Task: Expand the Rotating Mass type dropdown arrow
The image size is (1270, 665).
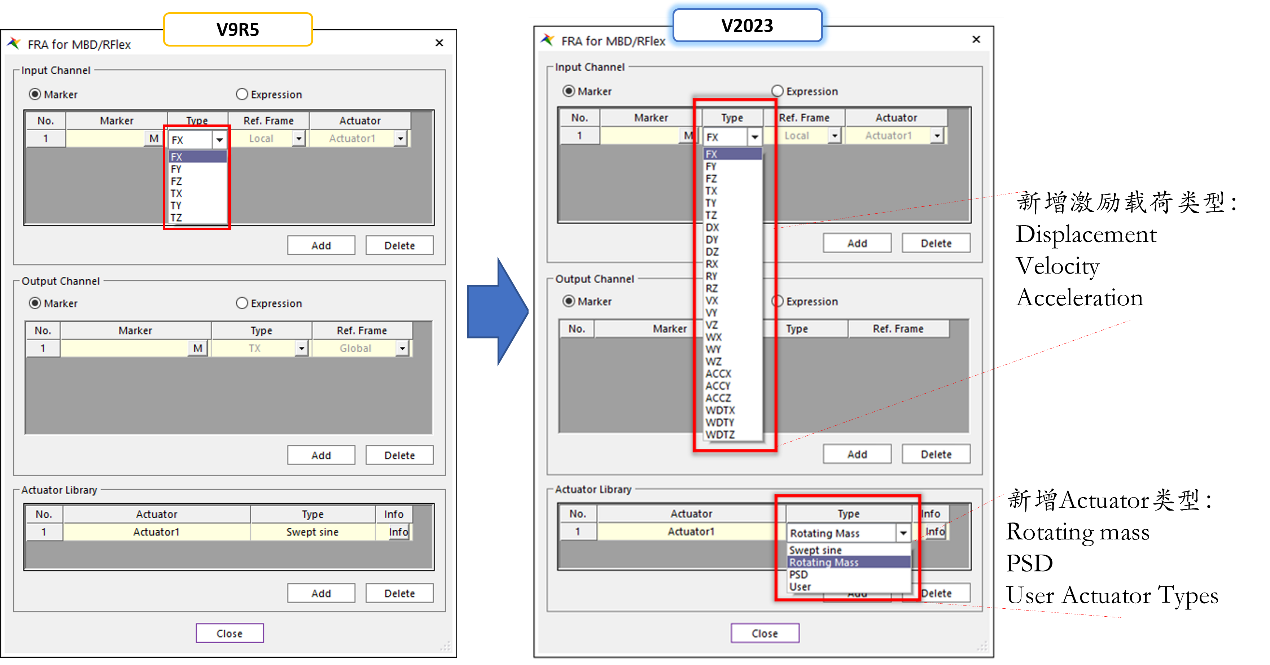Action: coord(903,534)
